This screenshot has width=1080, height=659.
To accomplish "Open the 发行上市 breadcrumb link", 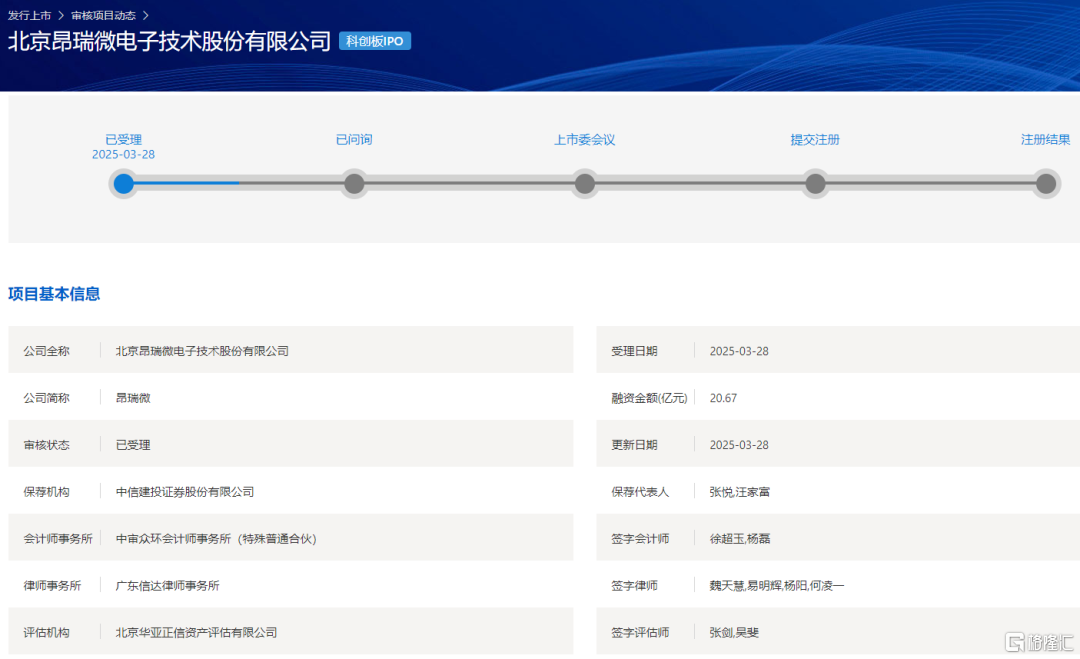I will click(30, 15).
